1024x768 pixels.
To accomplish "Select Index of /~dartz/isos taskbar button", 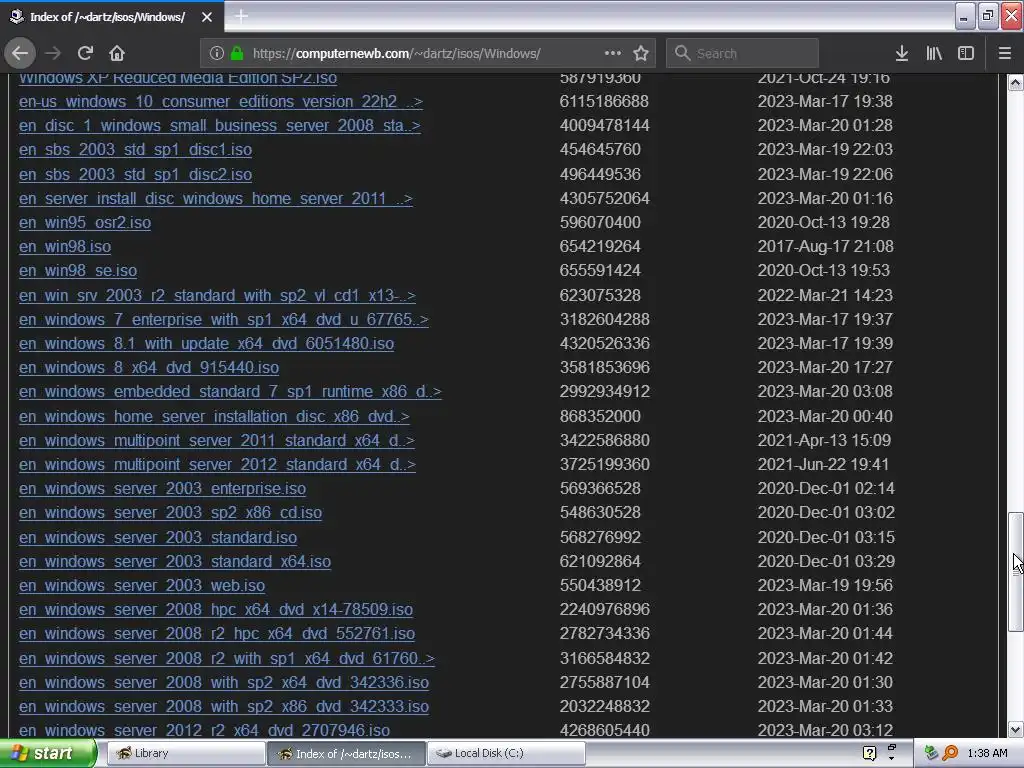I will [346, 753].
